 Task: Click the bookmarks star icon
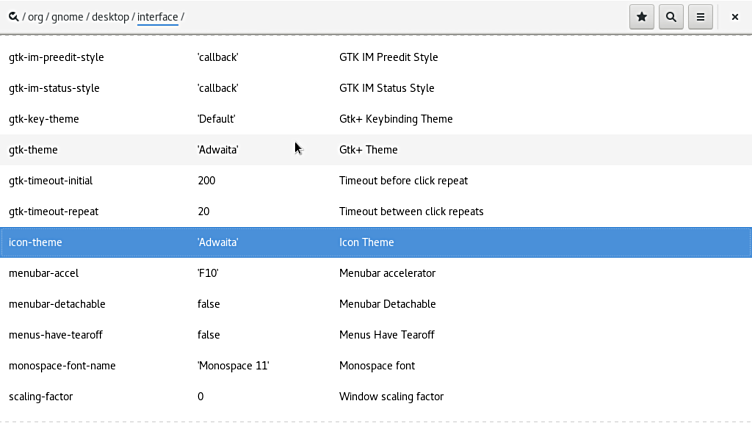641,17
